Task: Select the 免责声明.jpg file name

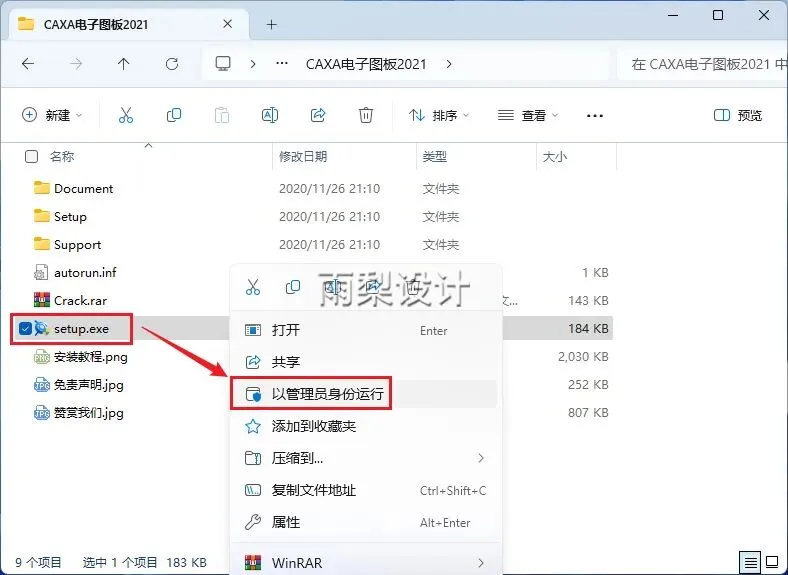Action: pyautogui.click(x=88, y=385)
